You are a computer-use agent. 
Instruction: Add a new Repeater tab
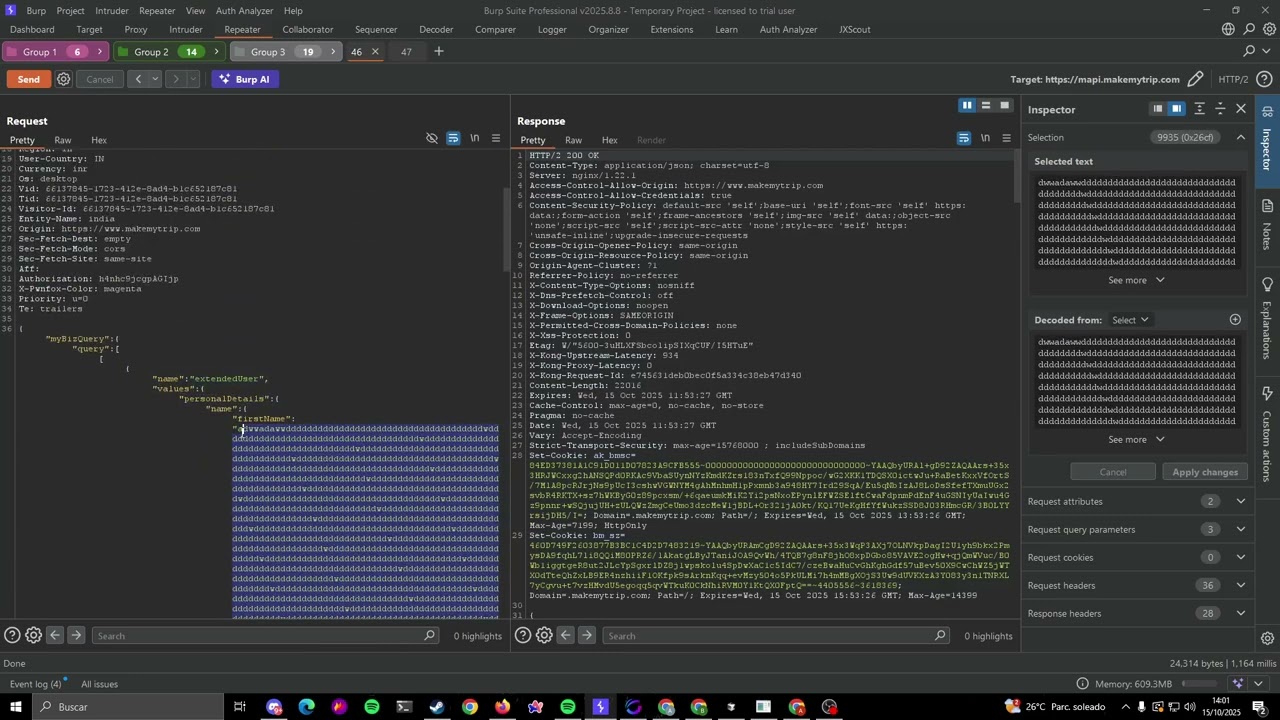point(438,52)
